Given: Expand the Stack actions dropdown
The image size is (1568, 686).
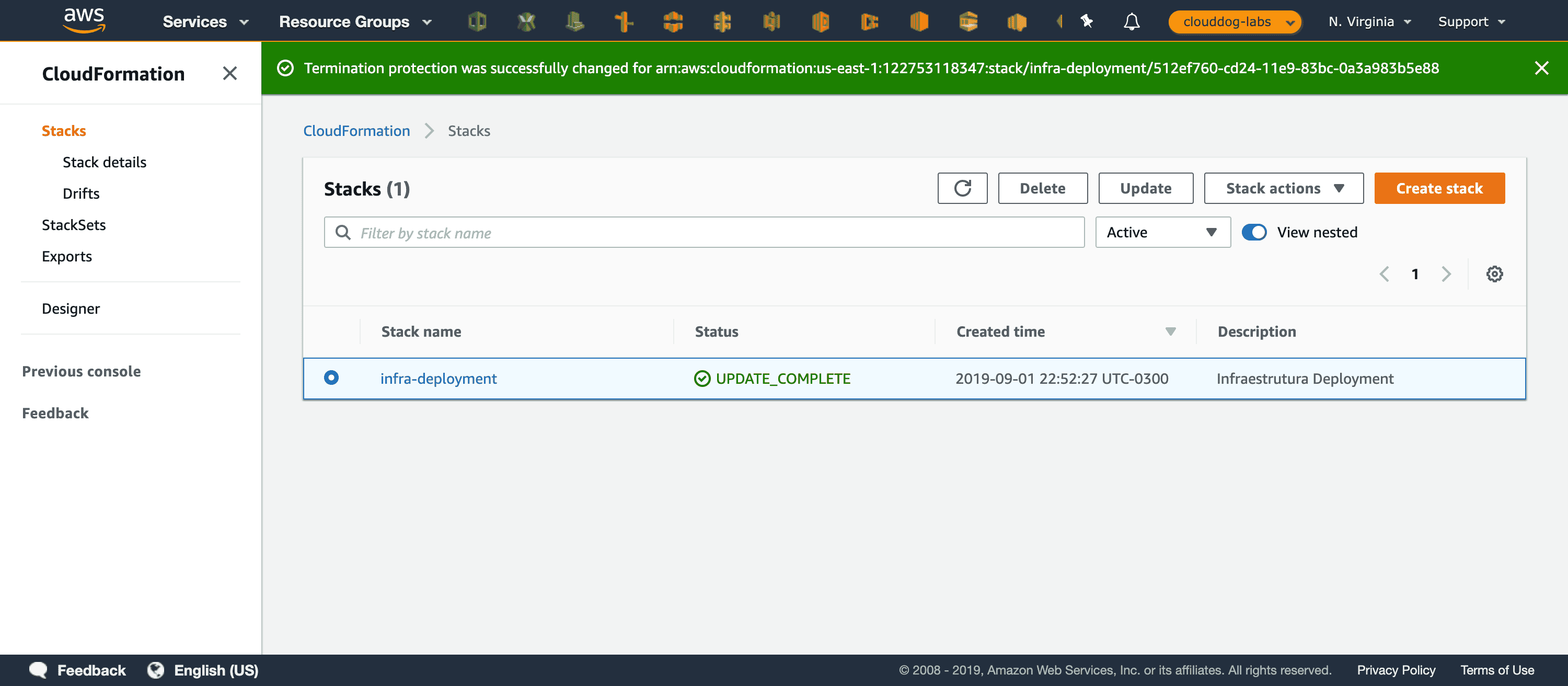Looking at the screenshot, I should coord(1283,188).
